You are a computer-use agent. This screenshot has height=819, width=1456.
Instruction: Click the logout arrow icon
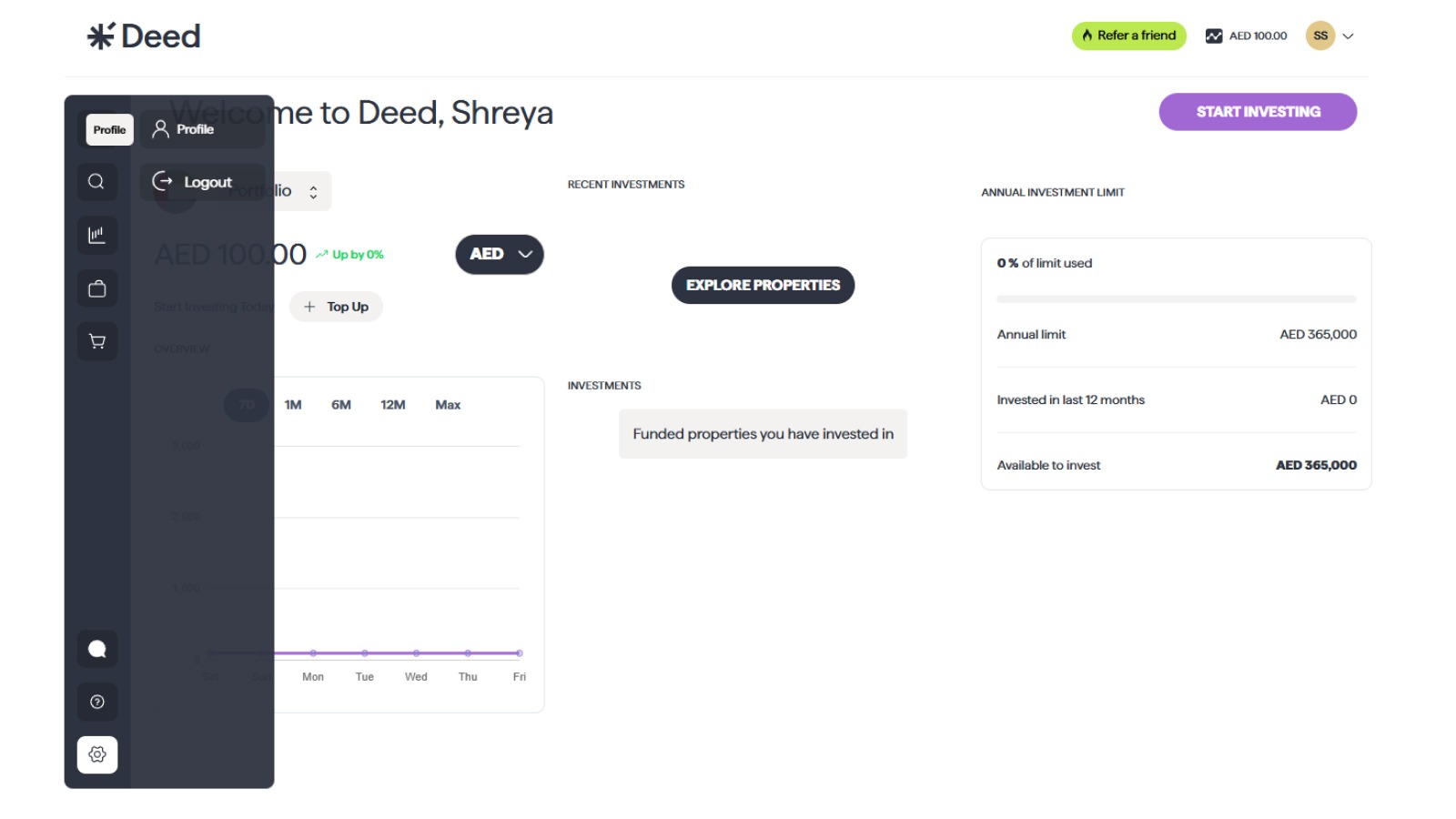point(162,181)
